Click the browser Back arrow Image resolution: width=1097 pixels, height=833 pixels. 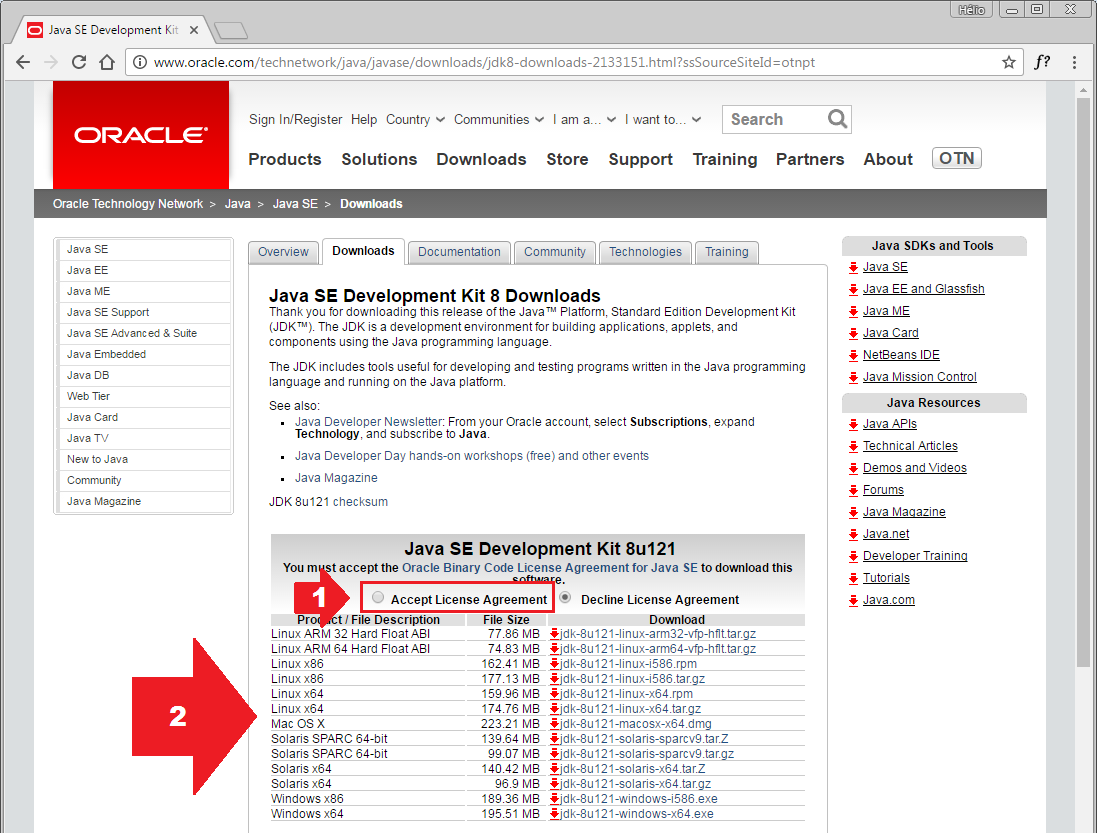23,62
